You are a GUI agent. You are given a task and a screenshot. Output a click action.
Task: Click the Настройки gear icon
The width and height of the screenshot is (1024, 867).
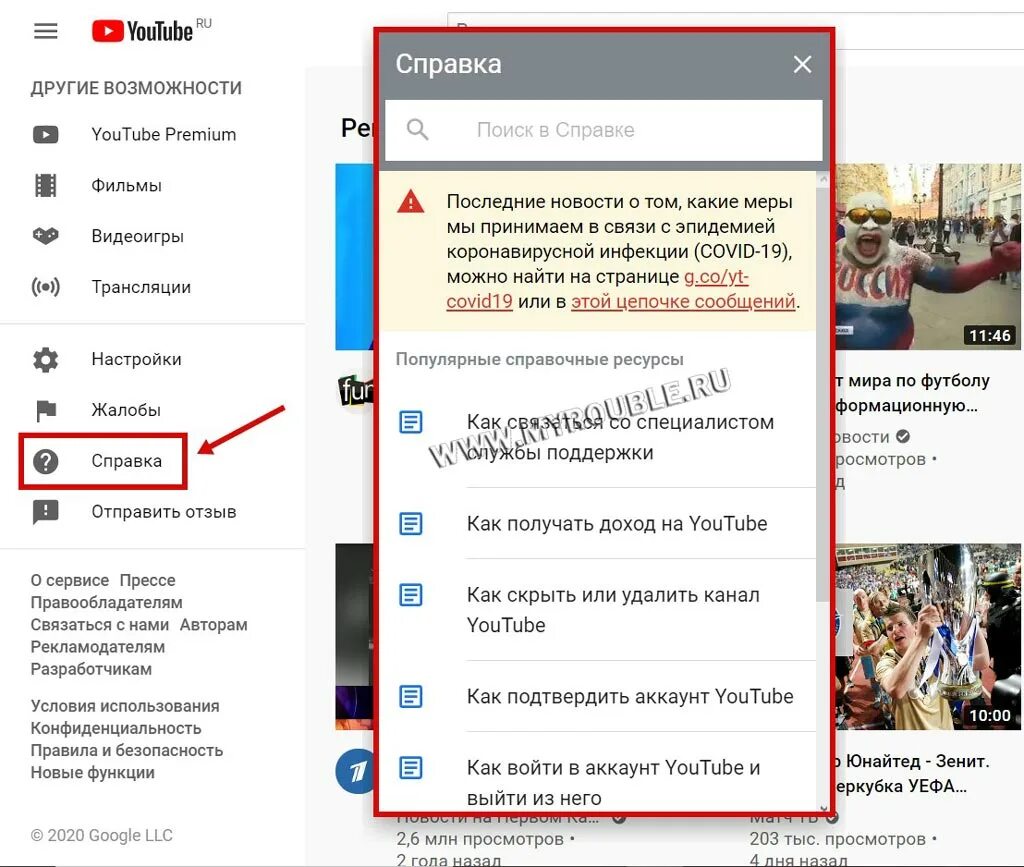pos(46,359)
